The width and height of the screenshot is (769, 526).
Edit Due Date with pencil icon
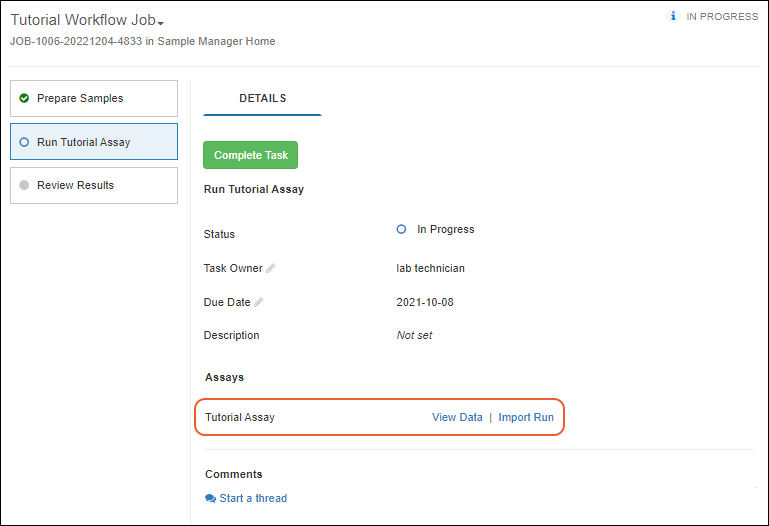pyautogui.click(x=259, y=302)
